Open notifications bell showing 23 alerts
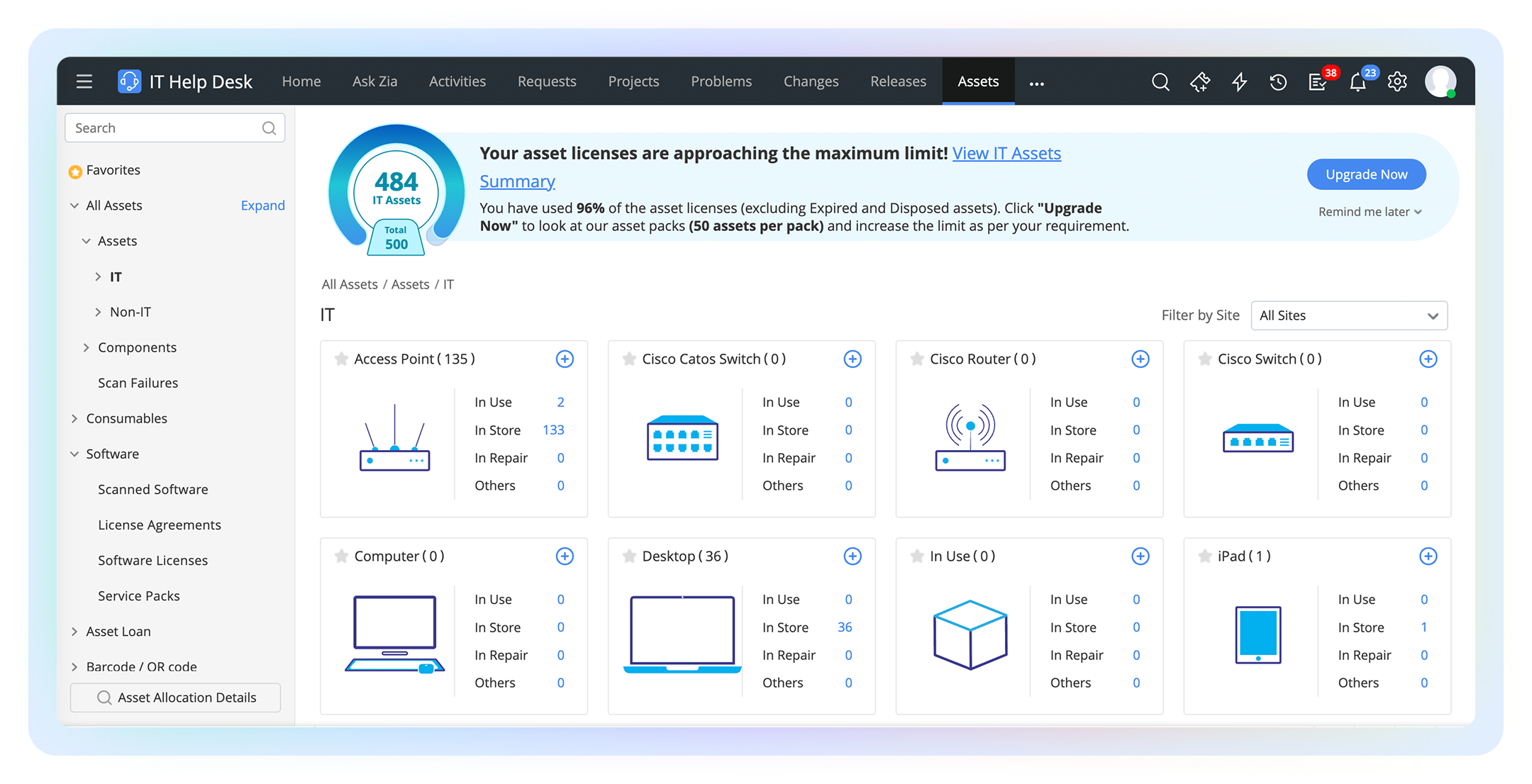1532x784 pixels. tap(1358, 82)
